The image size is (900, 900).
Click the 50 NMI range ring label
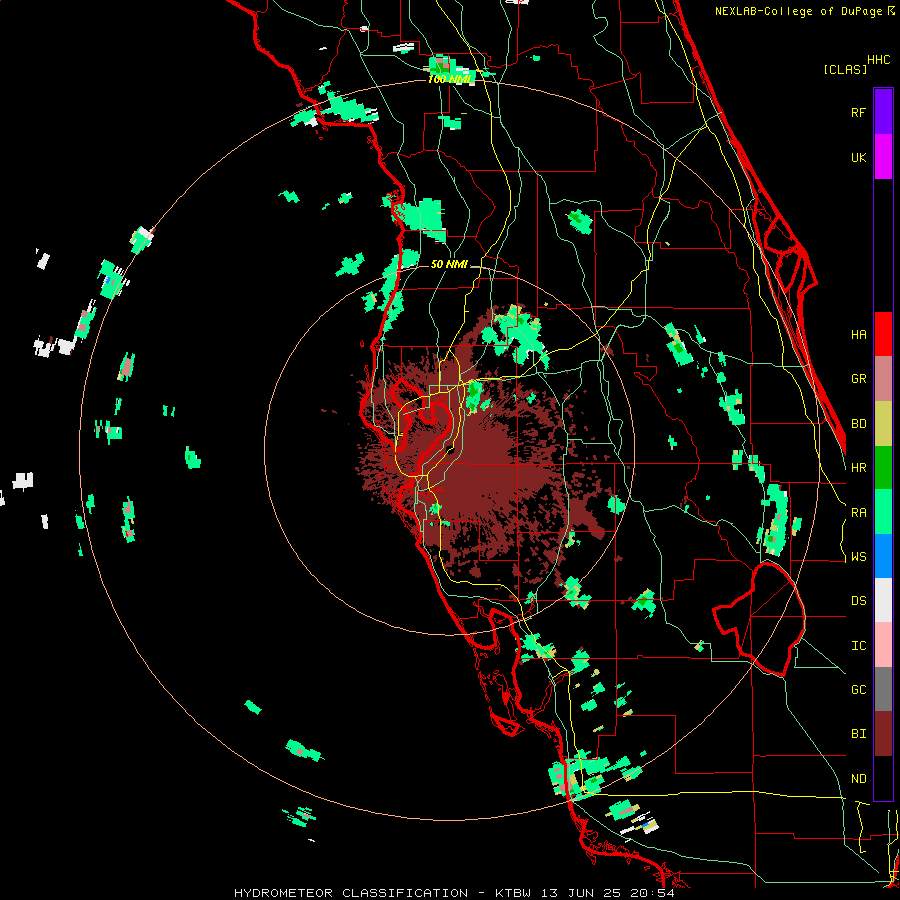click(449, 264)
